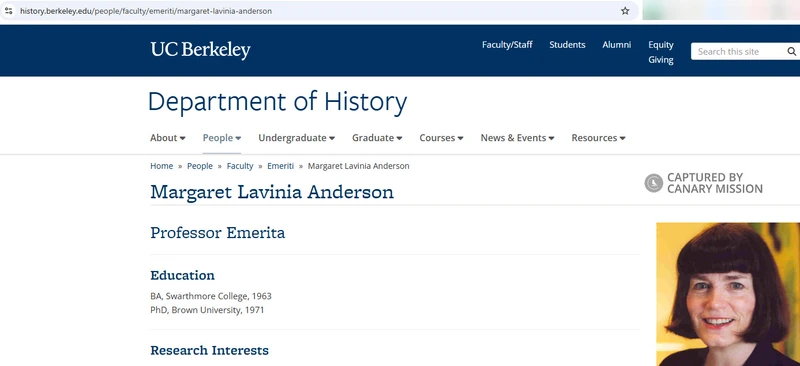Go to Department of History homepage title
Image resolution: width=800 pixels, height=366 pixels.
click(278, 102)
